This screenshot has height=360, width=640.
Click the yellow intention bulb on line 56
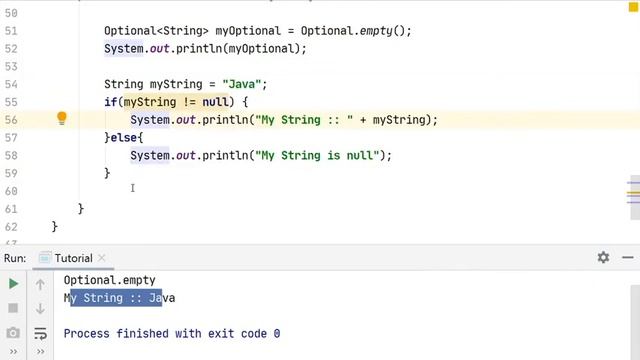pos(62,118)
